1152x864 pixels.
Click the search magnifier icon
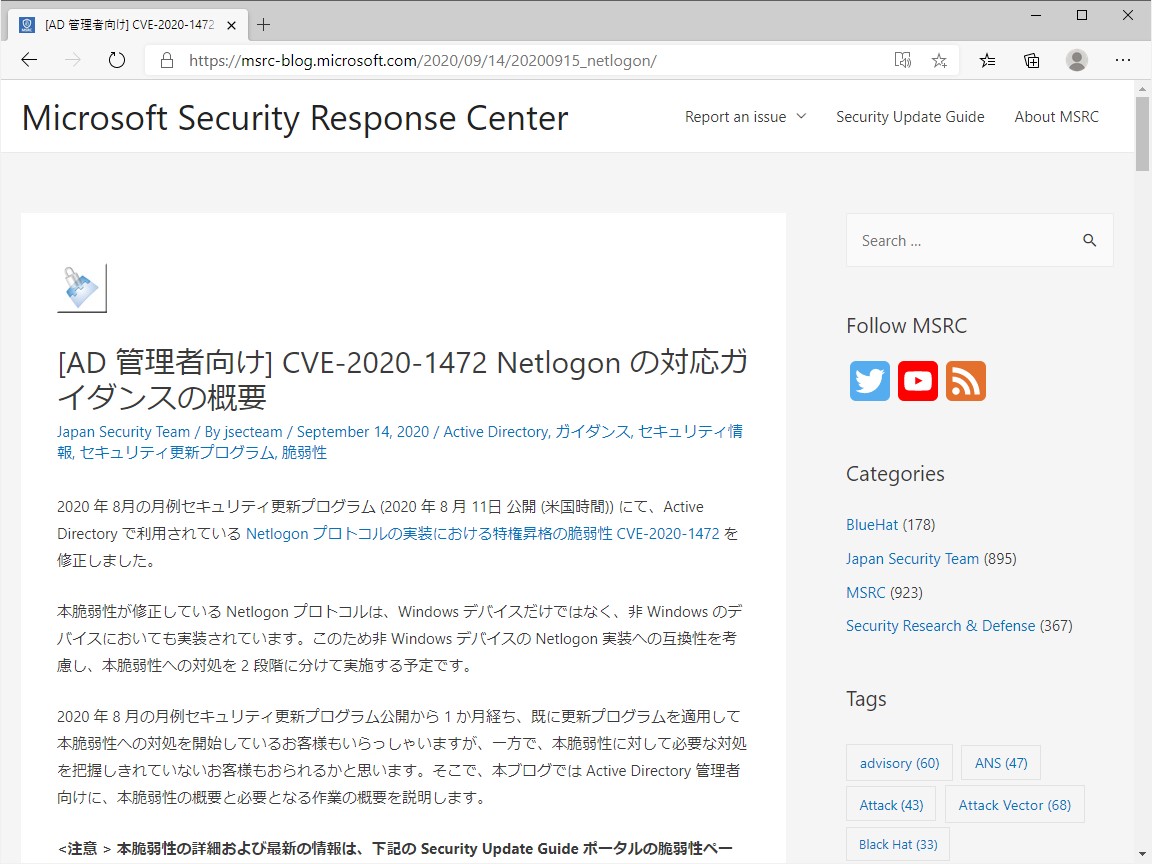pos(1089,240)
